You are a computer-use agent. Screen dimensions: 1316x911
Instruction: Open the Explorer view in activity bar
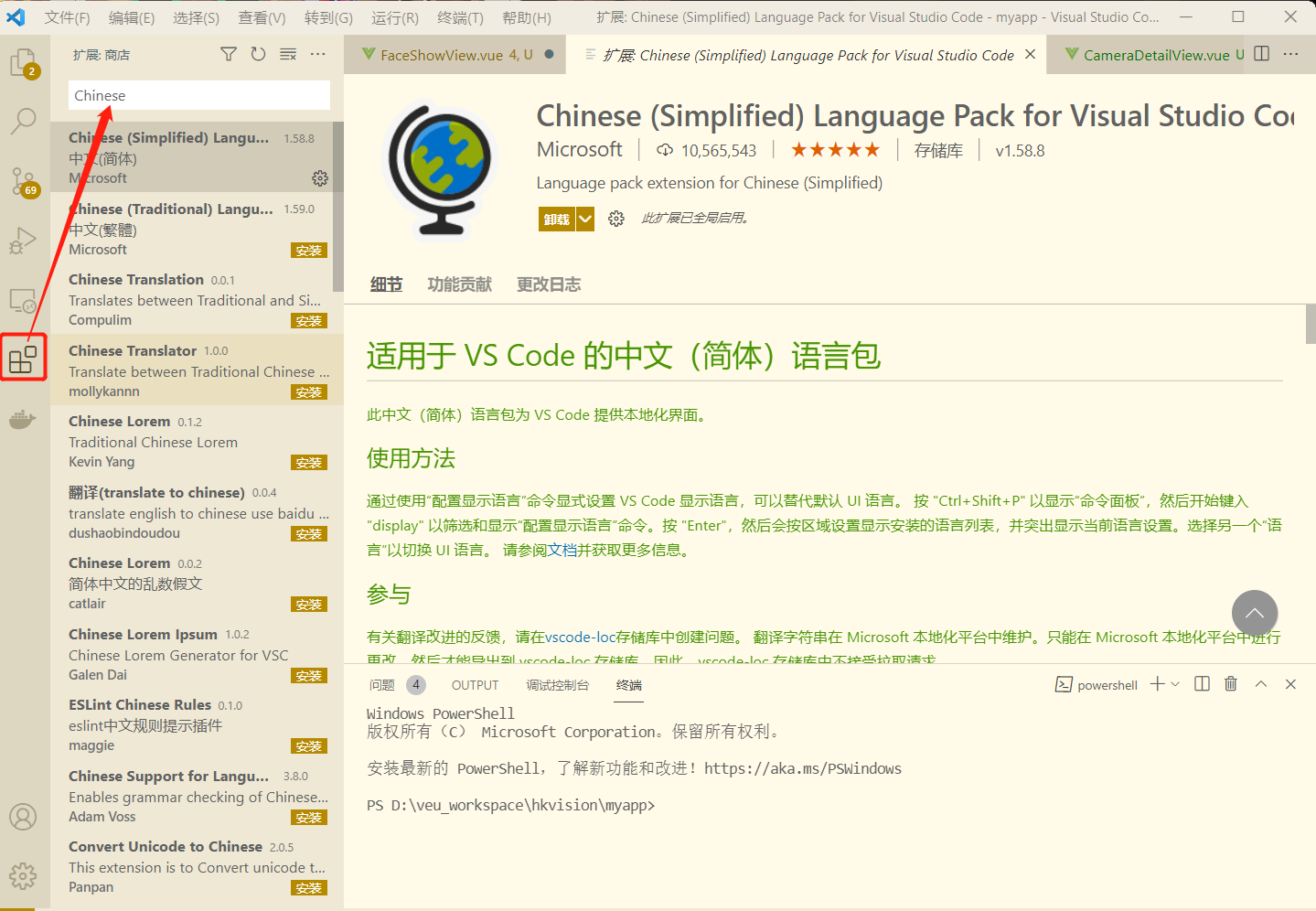(x=24, y=62)
